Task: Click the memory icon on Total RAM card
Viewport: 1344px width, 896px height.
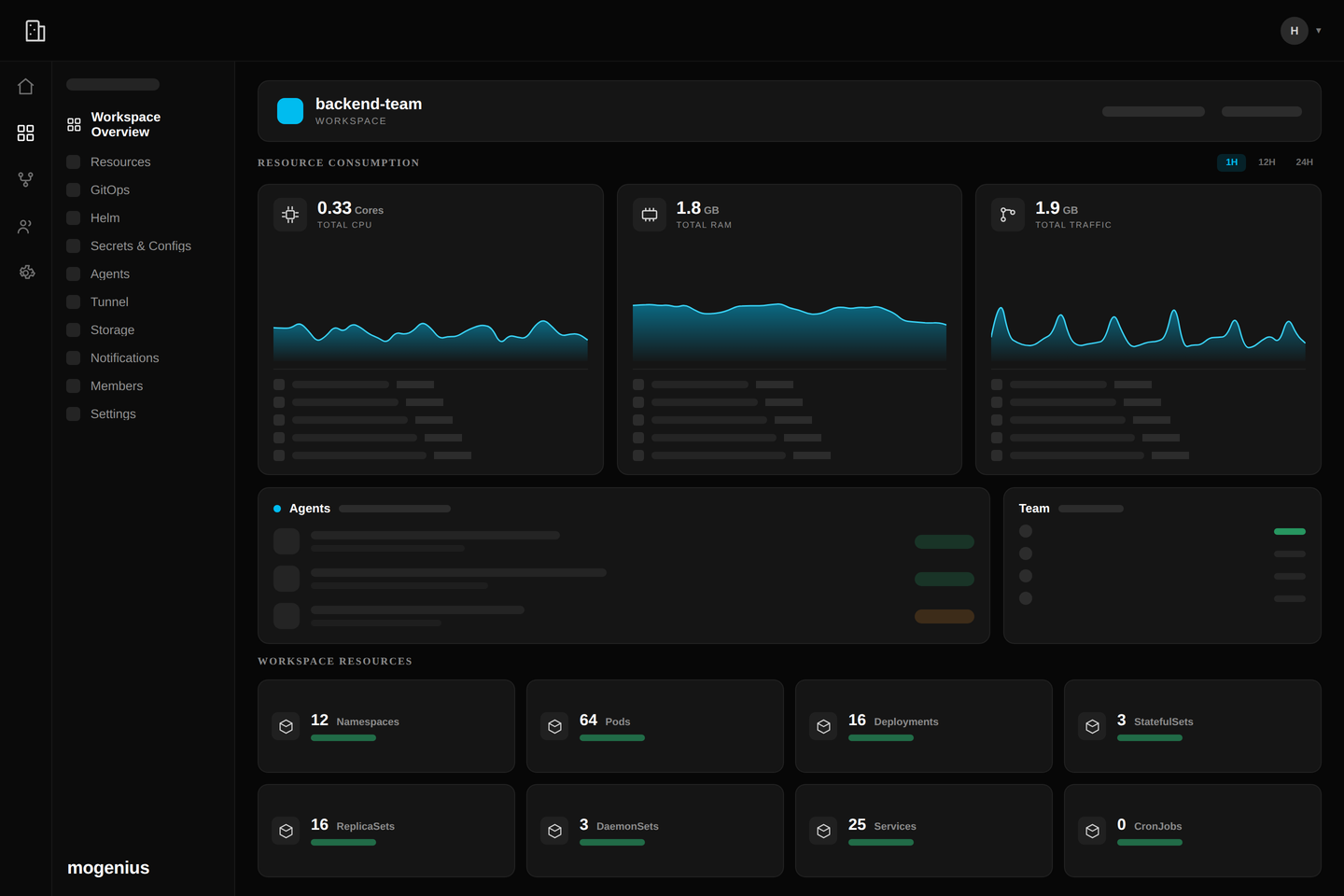Action: tap(650, 215)
